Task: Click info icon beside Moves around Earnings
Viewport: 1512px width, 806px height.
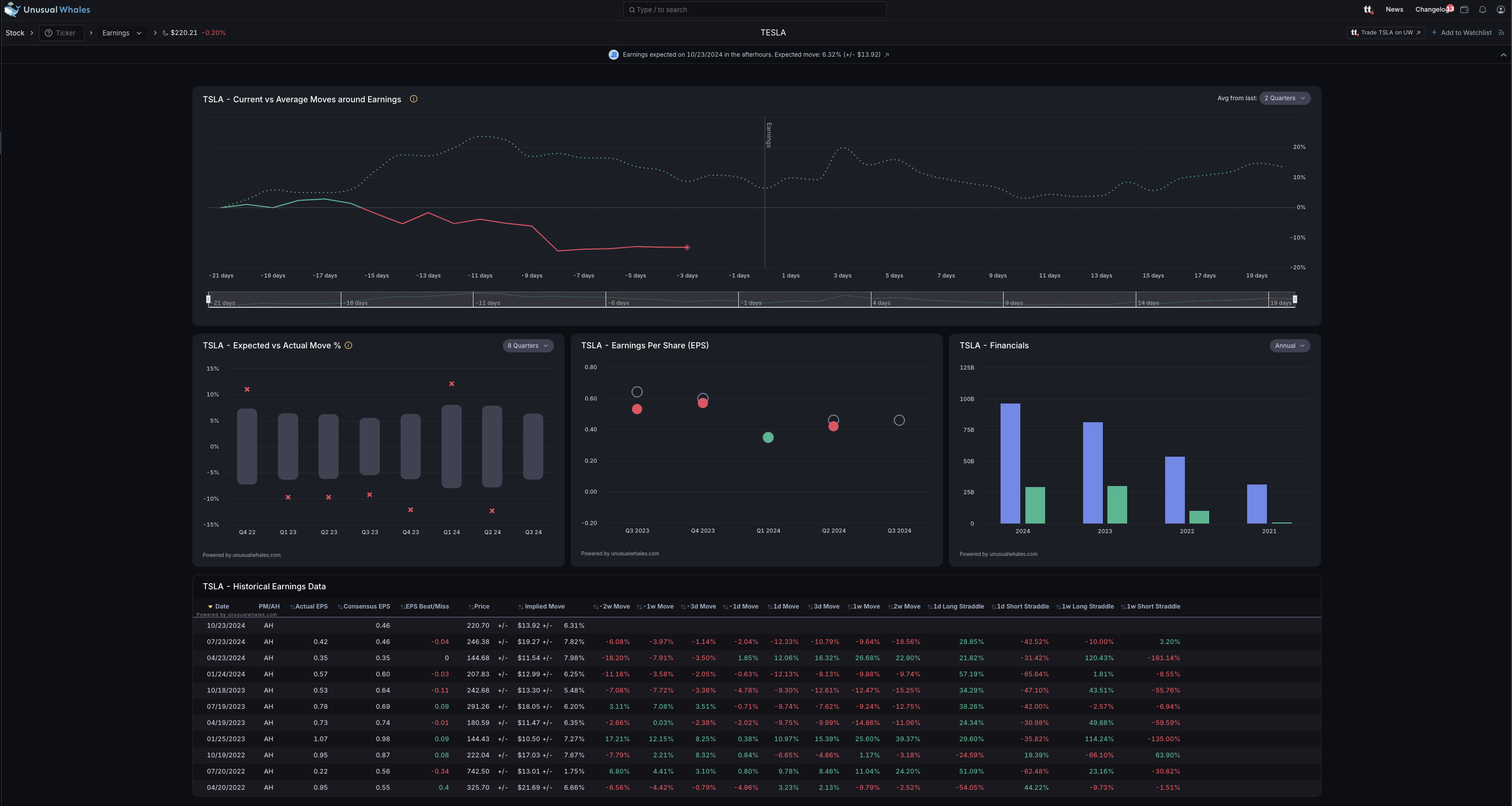Action: point(413,99)
